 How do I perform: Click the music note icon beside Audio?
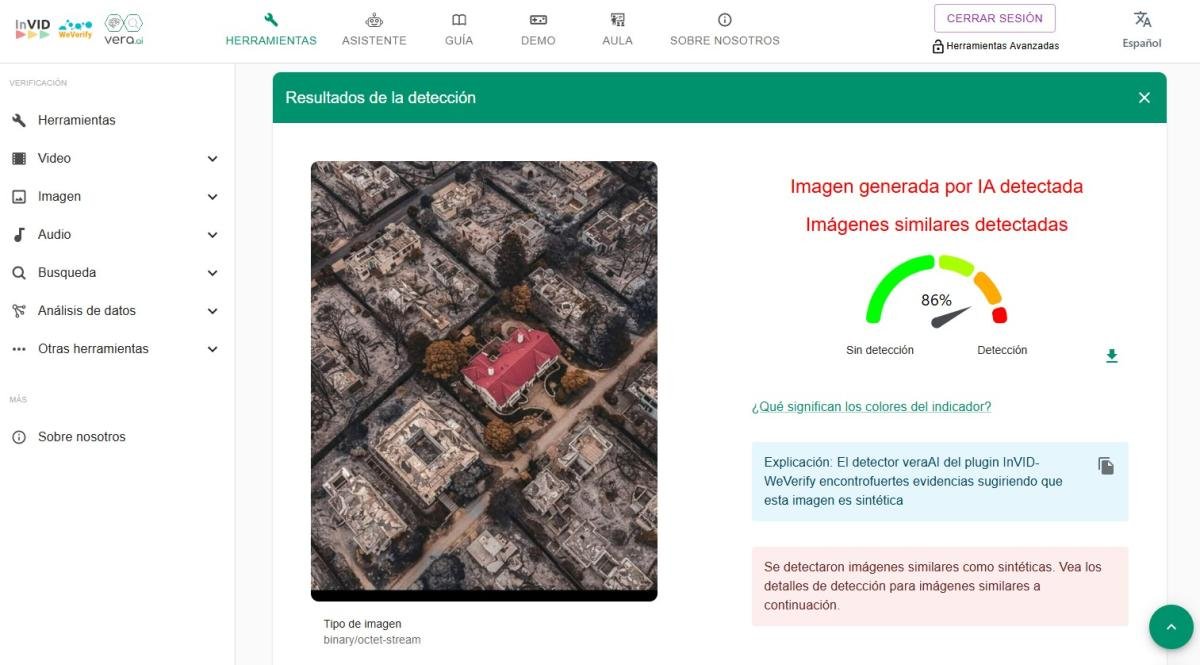tap(18, 235)
